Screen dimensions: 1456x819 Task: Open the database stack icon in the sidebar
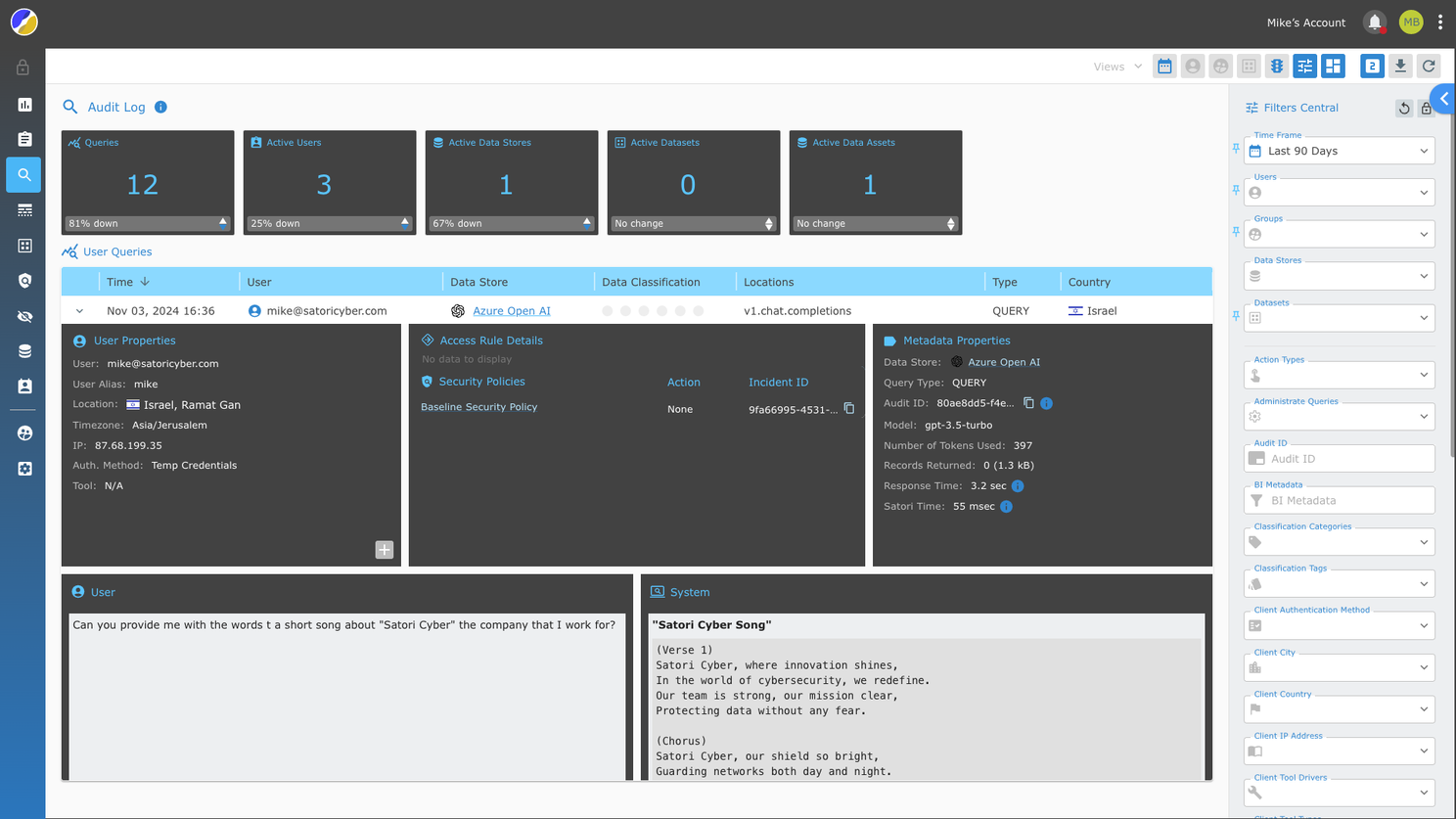click(x=24, y=351)
